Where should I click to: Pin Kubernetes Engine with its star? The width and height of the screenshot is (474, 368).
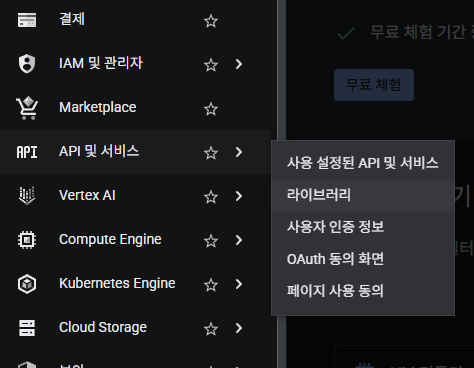(x=211, y=285)
